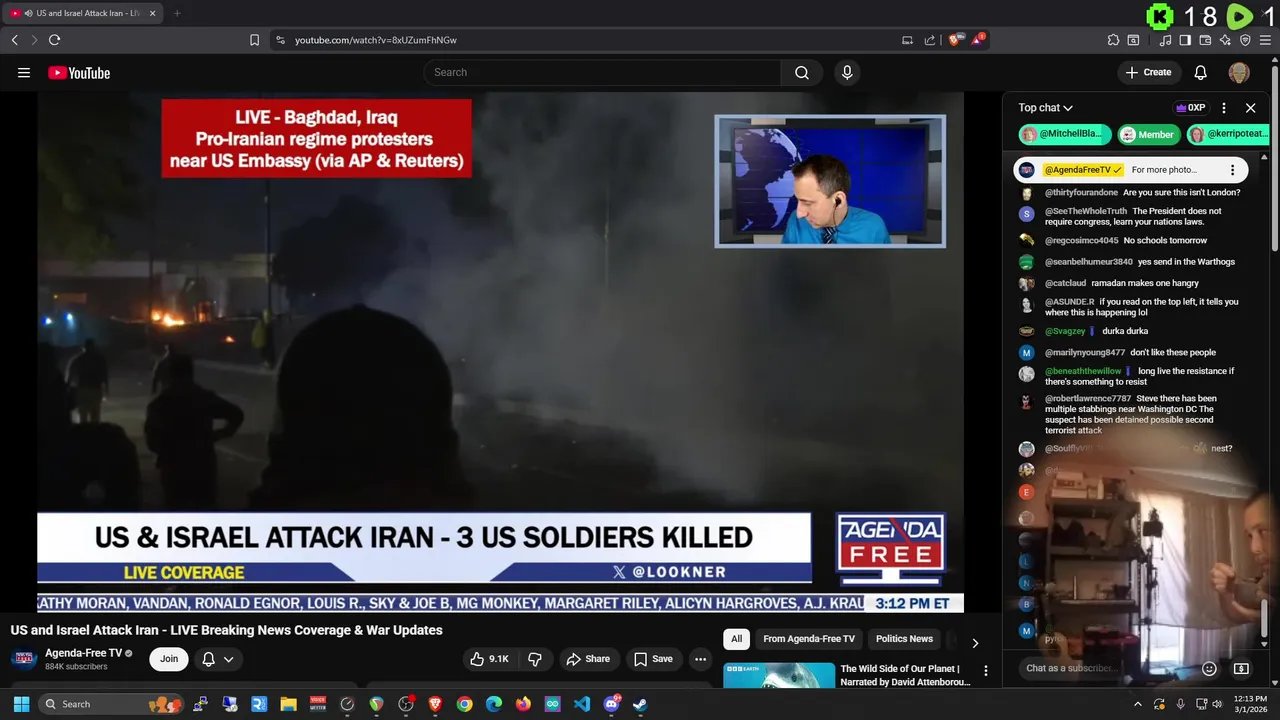
Task: Open the @MitchellBla... pinned chat chip
Action: click(1065, 134)
